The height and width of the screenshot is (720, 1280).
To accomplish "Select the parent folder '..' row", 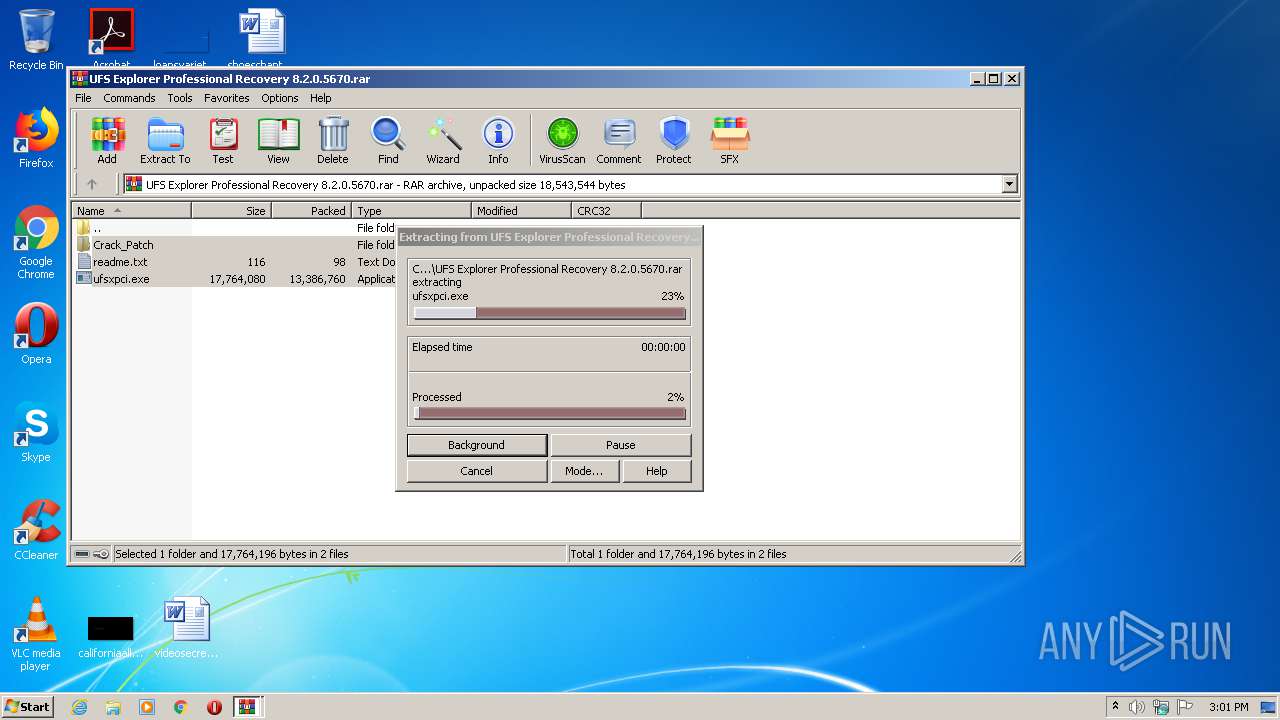I will pyautogui.click(x=234, y=228).
